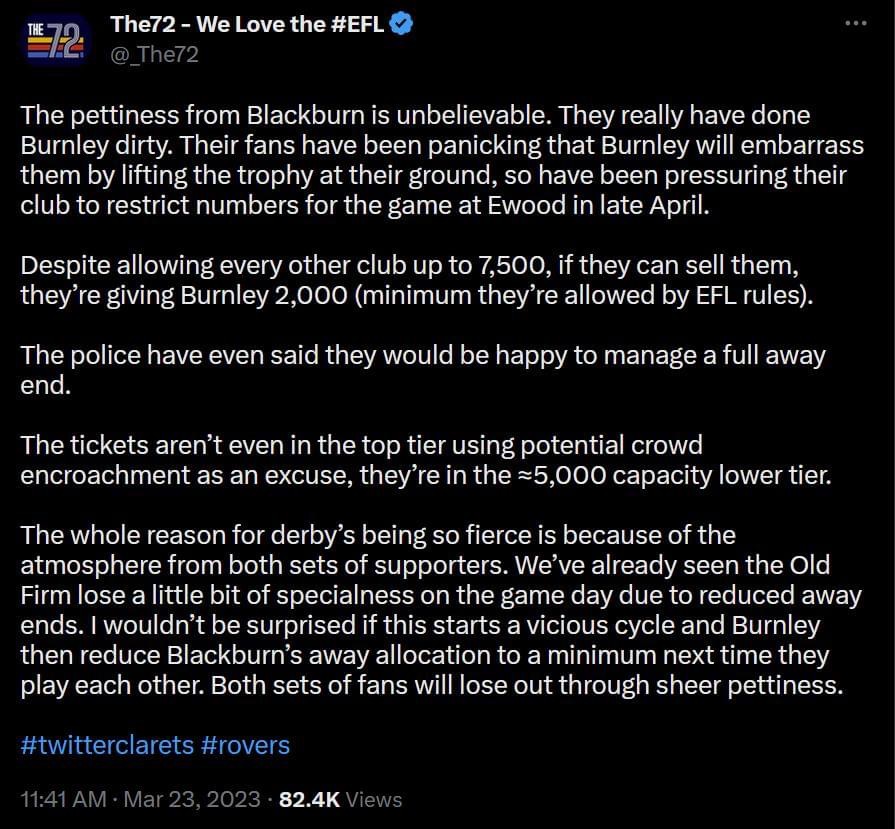Click The72 profile avatar logo
Image resolution: width=895 pixels, height=829 pixels.
click(x=56, y=39)
